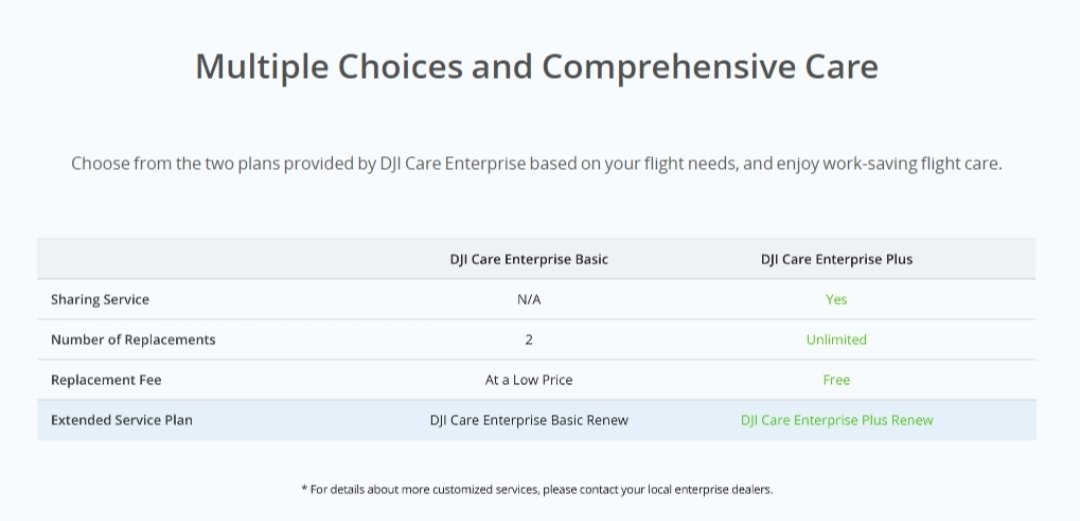Select the "DJI Care Enterprise Plus" column header

836,259
